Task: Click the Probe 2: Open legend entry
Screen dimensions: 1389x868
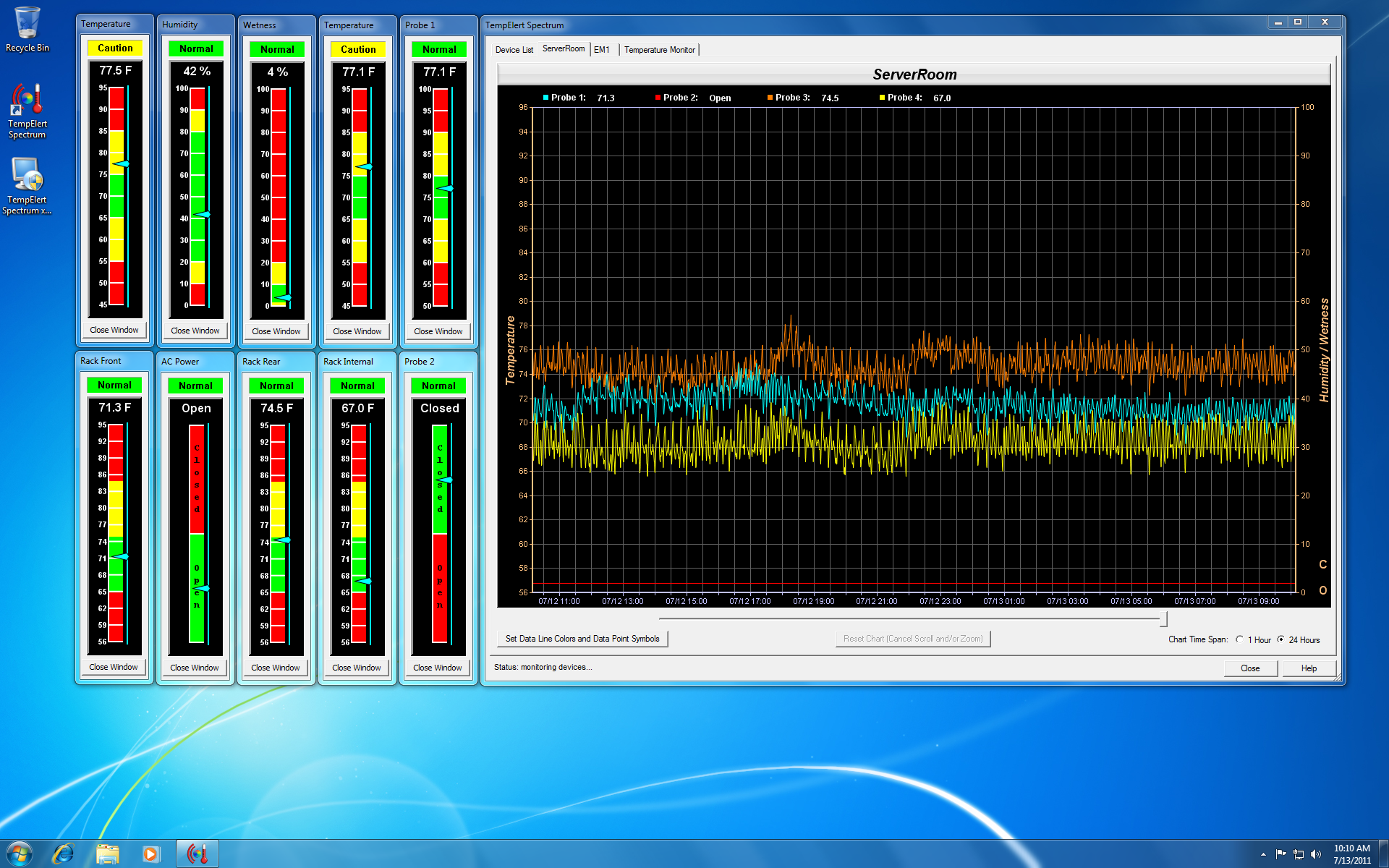Action: [x=693, y=98]
